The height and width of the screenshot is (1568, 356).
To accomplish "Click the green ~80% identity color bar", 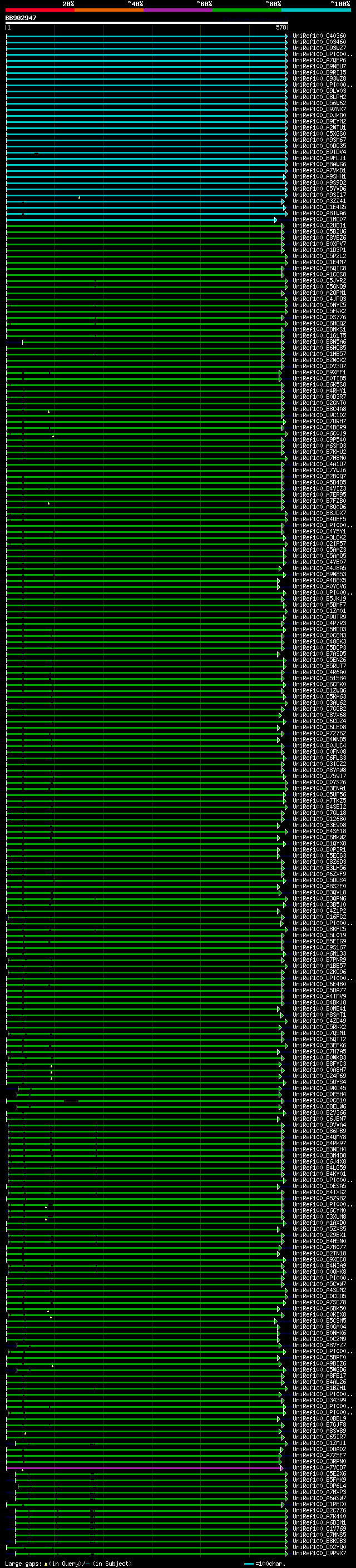I will tap(247, 10).
